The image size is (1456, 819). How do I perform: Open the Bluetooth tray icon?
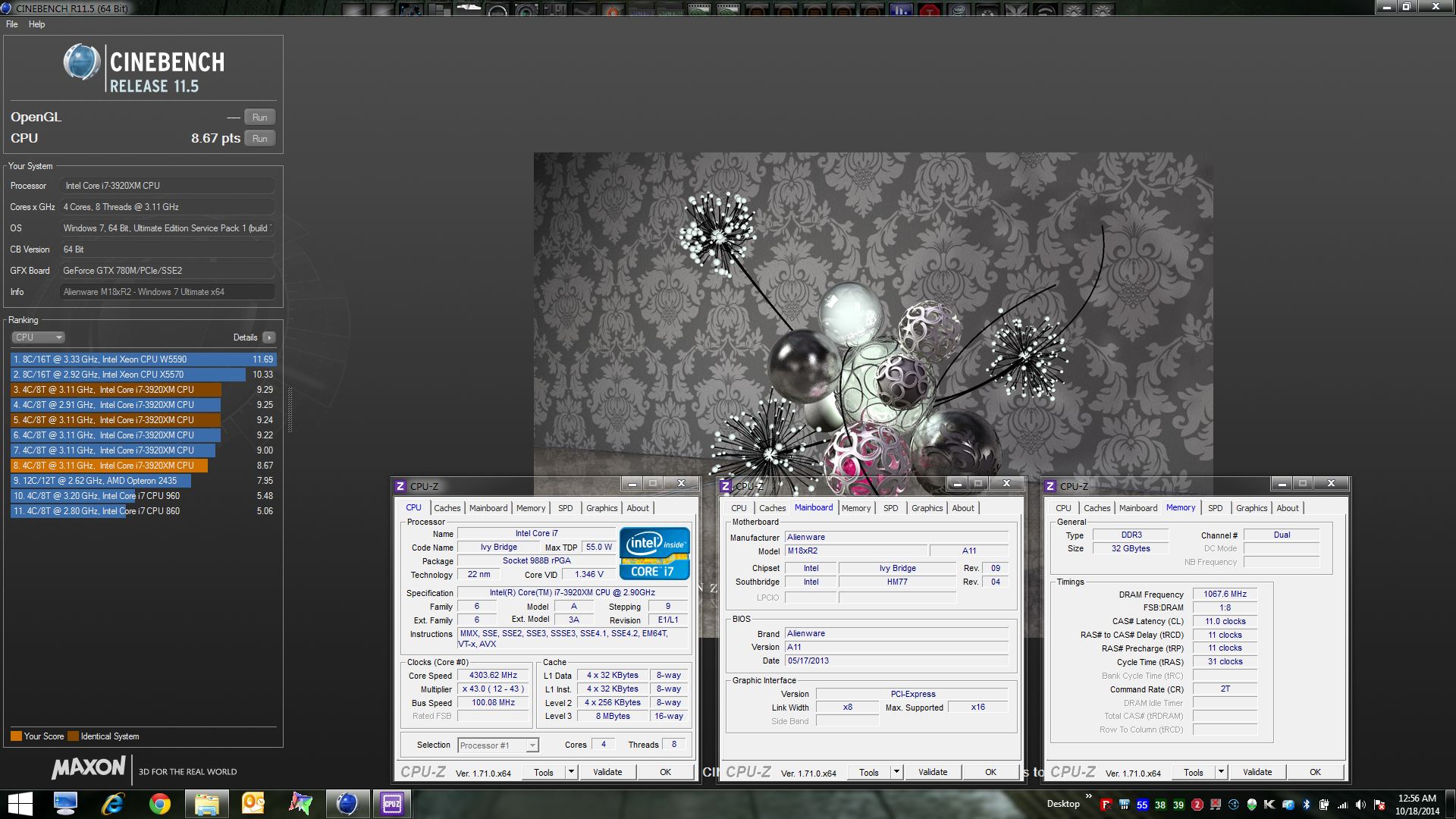pos(1306,805)
